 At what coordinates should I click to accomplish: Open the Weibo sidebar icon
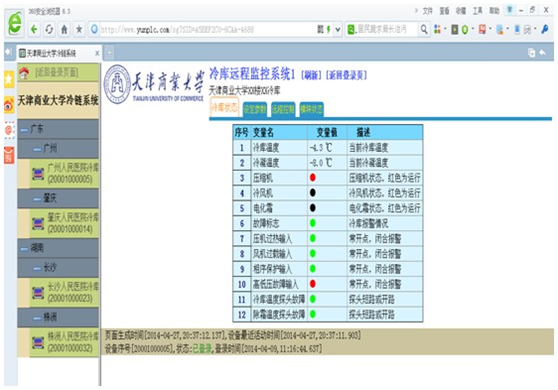(9, 105)
